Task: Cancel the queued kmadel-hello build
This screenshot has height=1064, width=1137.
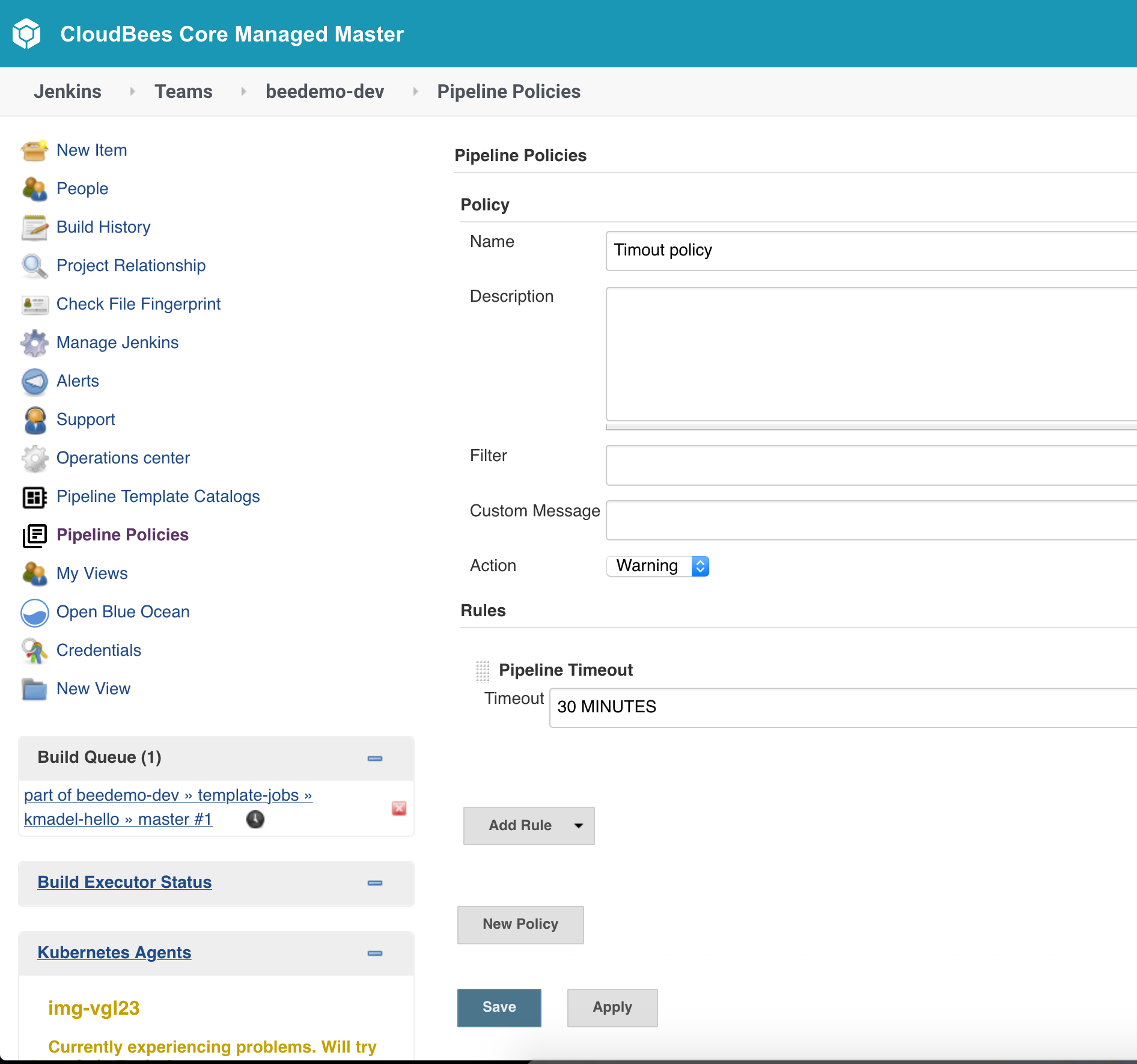Action: click(399, 808)
